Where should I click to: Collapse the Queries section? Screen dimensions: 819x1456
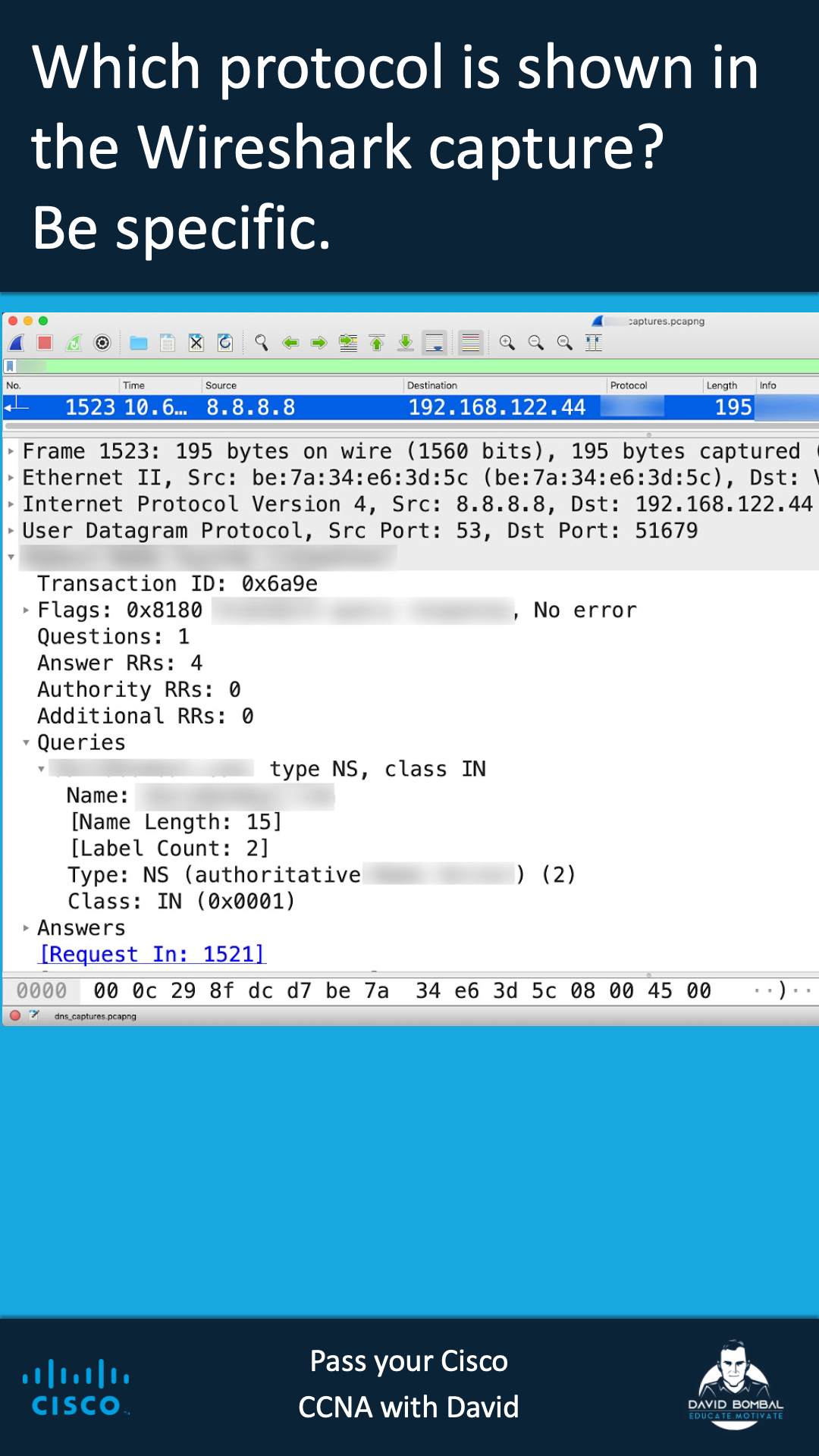click(x=26, y=742)
